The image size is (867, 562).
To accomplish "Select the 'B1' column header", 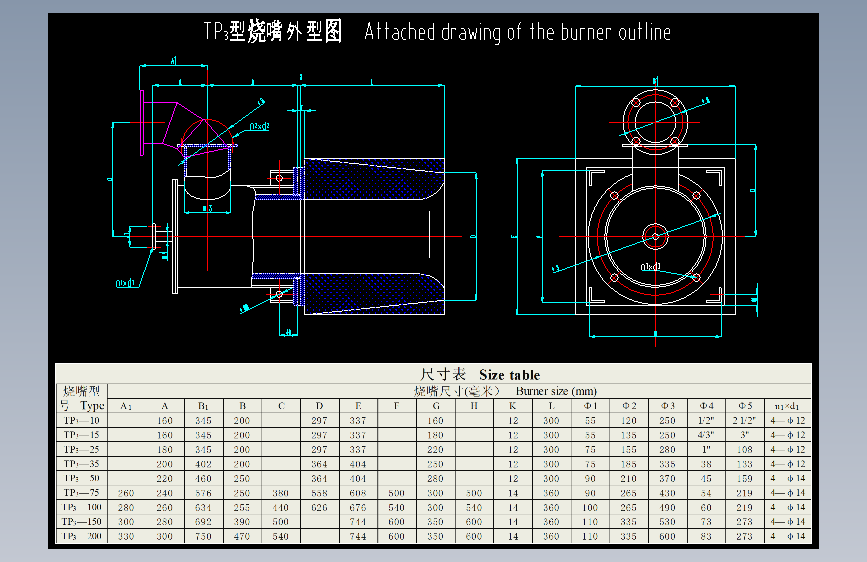I will point(203,406).
